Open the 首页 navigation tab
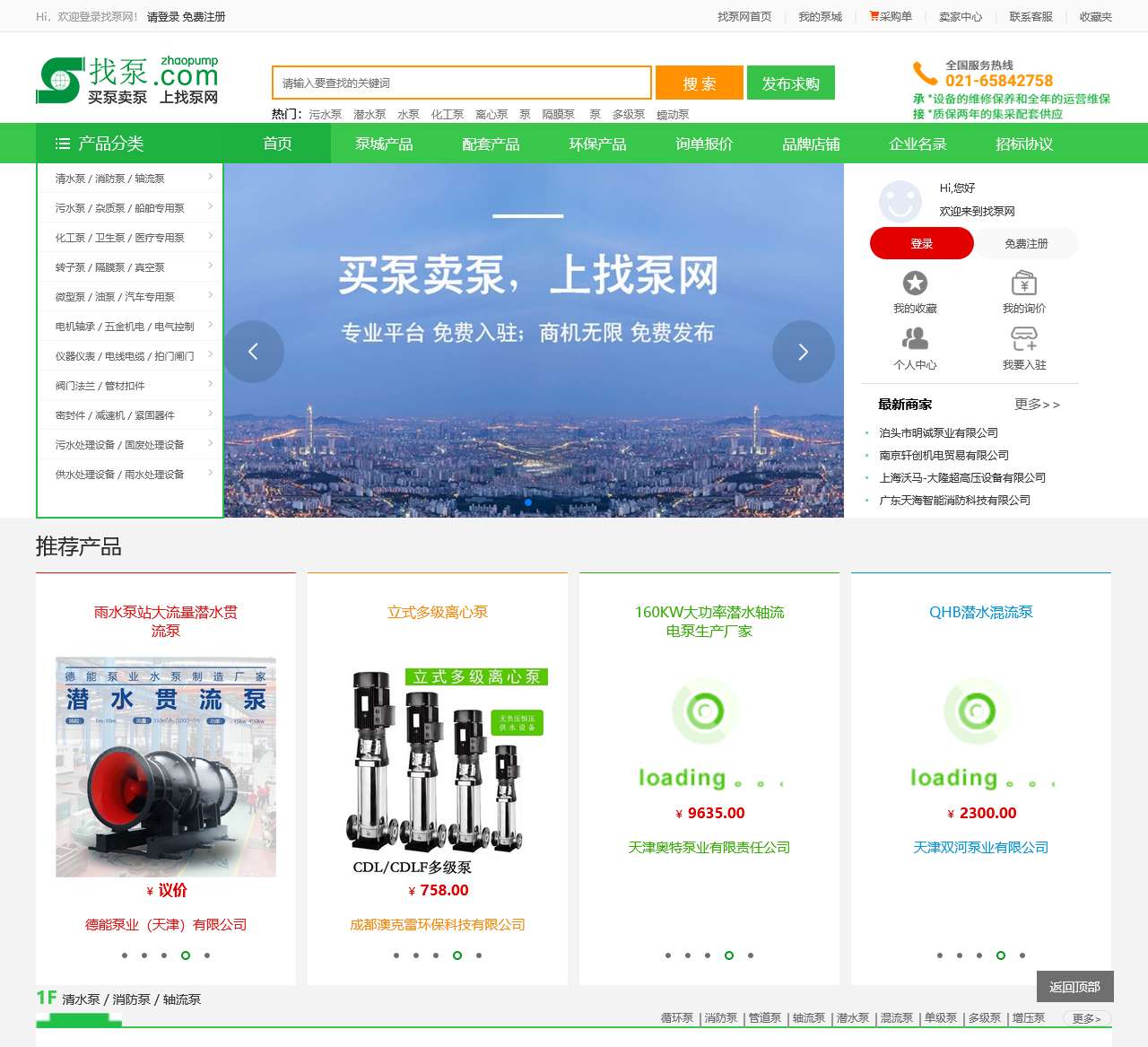 [x=277, y=144]
